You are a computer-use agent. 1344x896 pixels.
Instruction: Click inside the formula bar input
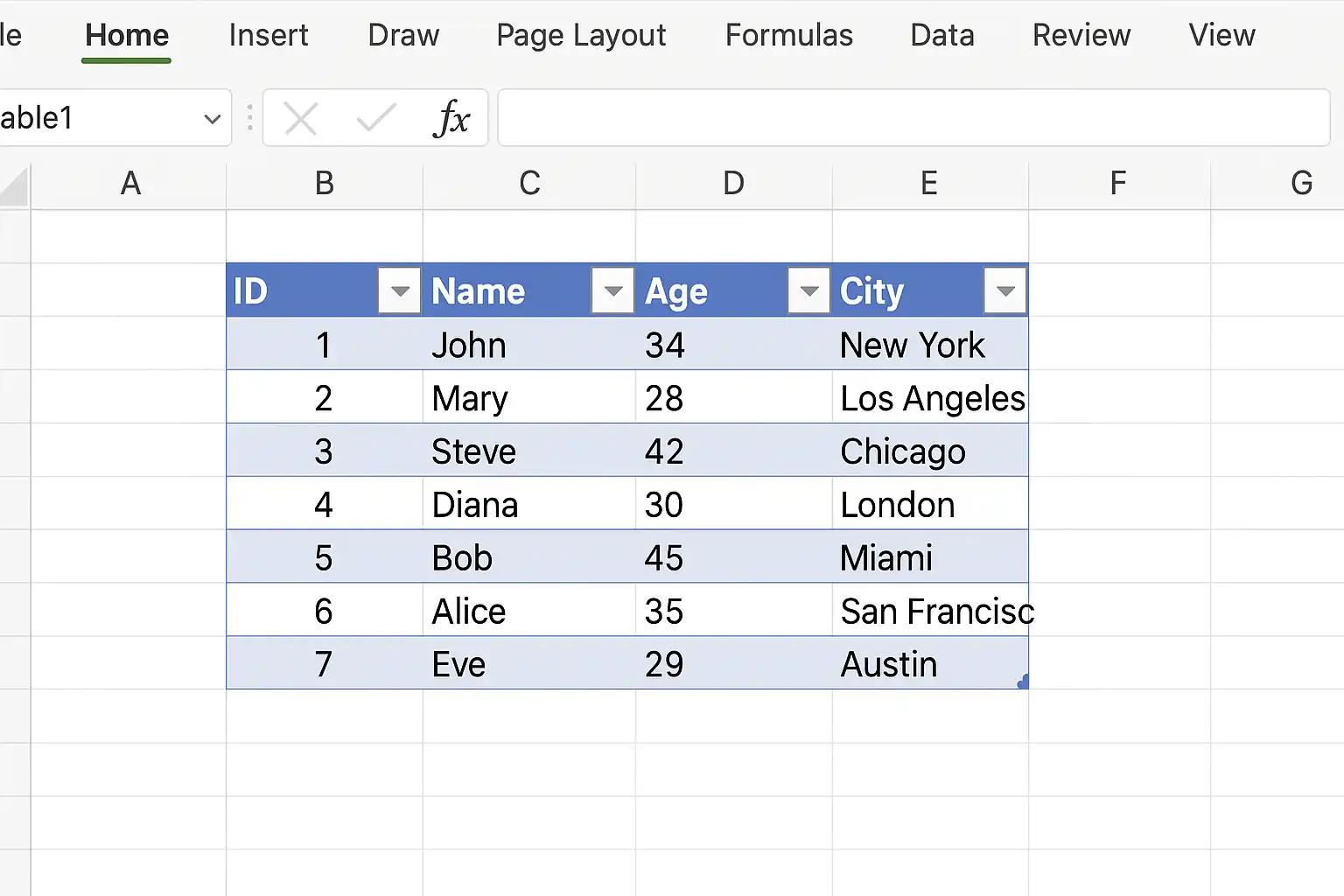coord(914,117)
